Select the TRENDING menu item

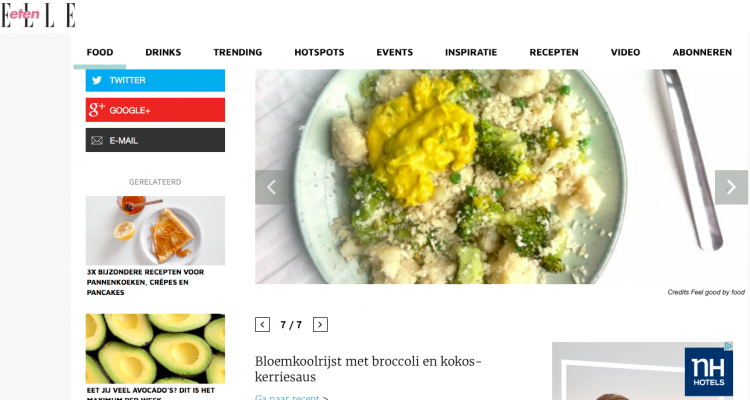(238, 52)
